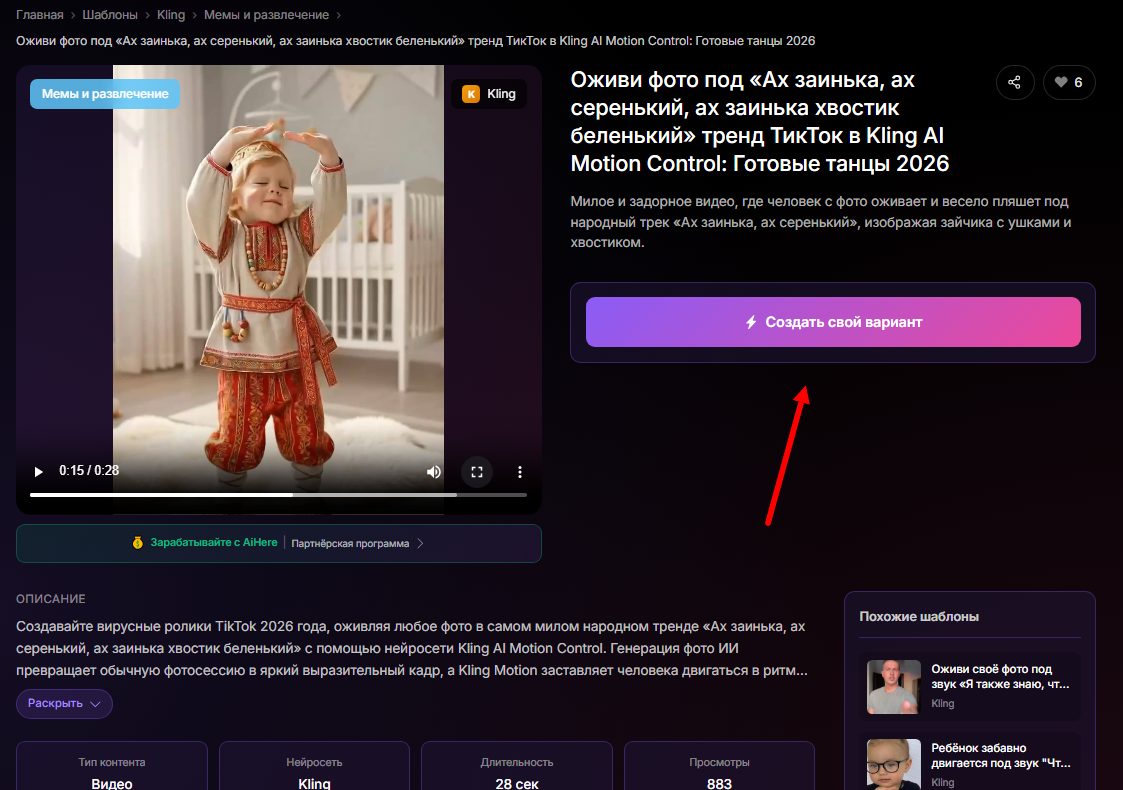Open Партнёрская программа link

(x=350, y=544)
